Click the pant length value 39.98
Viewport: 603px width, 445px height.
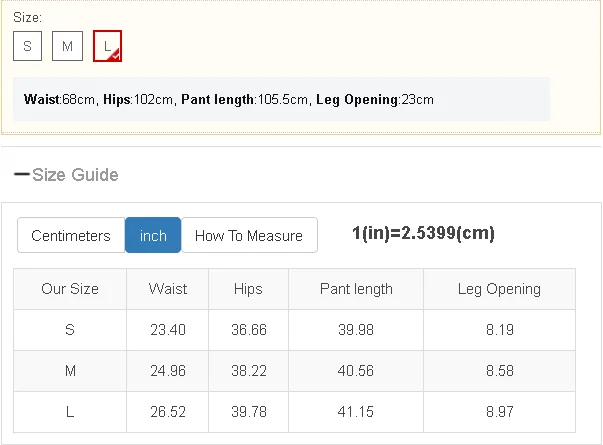(x=356, y=330)
